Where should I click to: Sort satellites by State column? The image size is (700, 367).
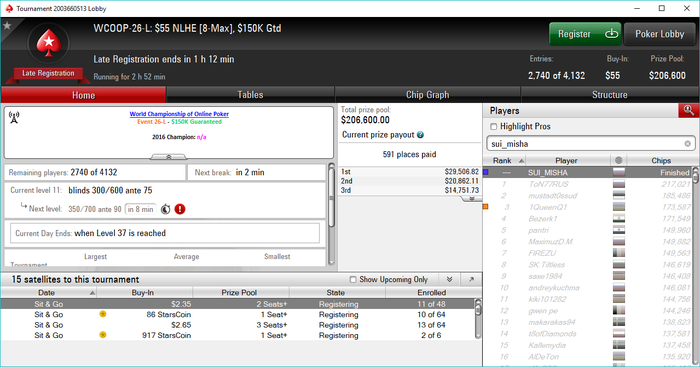tap(337, 292)
